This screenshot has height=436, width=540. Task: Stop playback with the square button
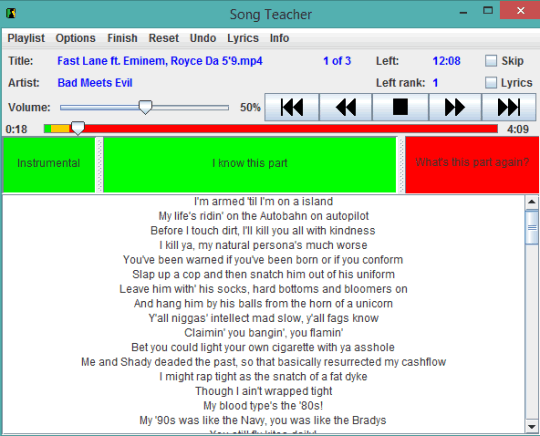400,107
